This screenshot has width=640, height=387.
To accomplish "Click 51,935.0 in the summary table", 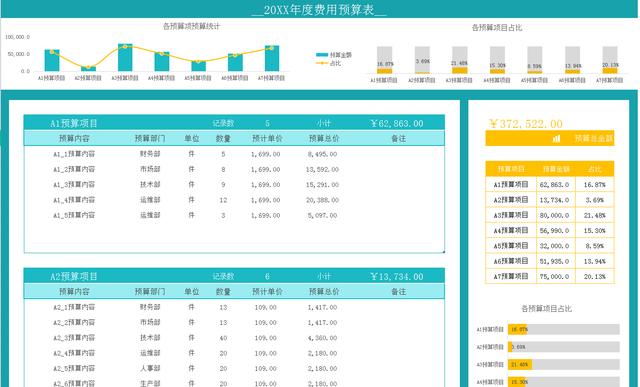I will (554, 261).
